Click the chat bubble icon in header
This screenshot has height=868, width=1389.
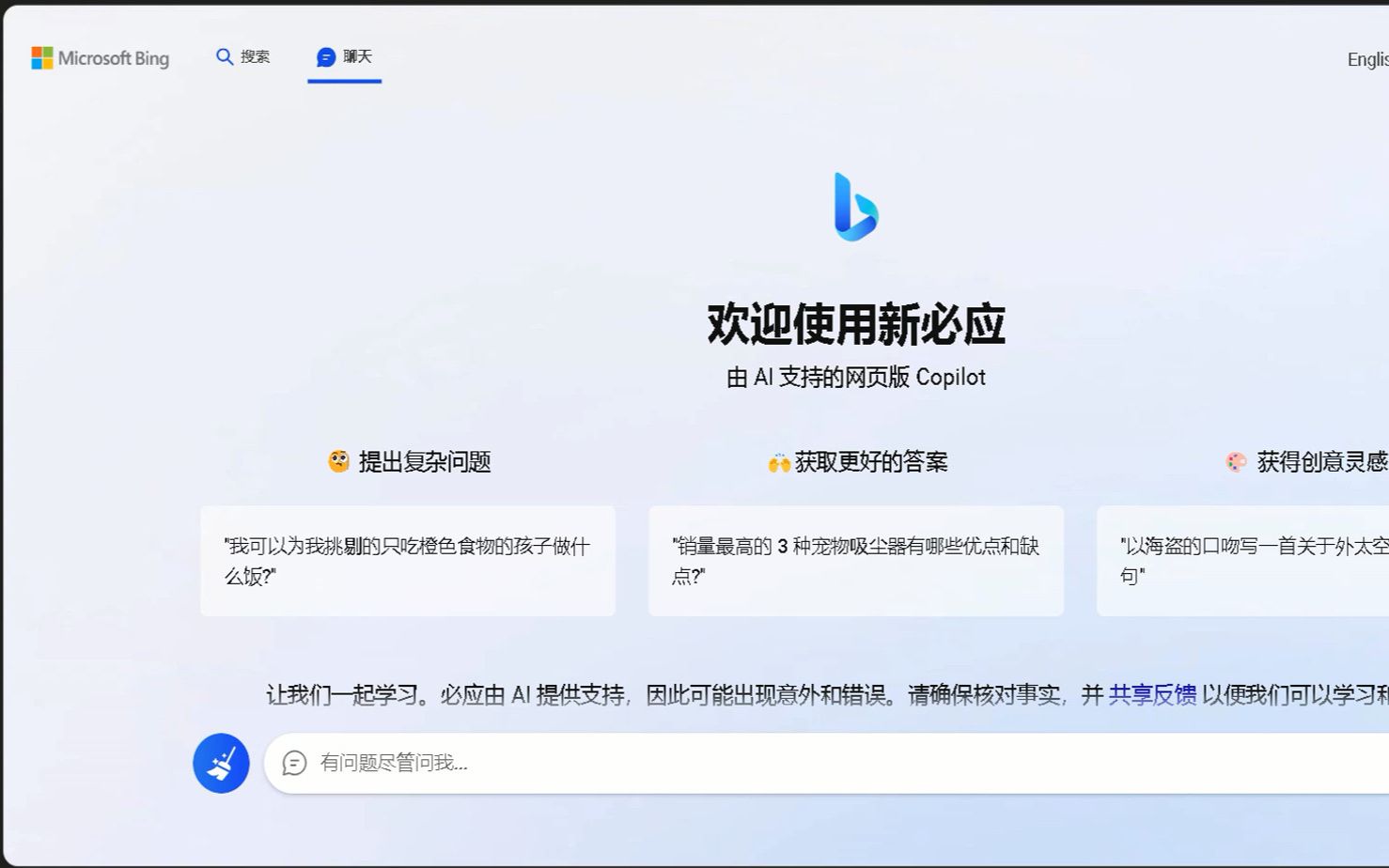pos(326,57)
